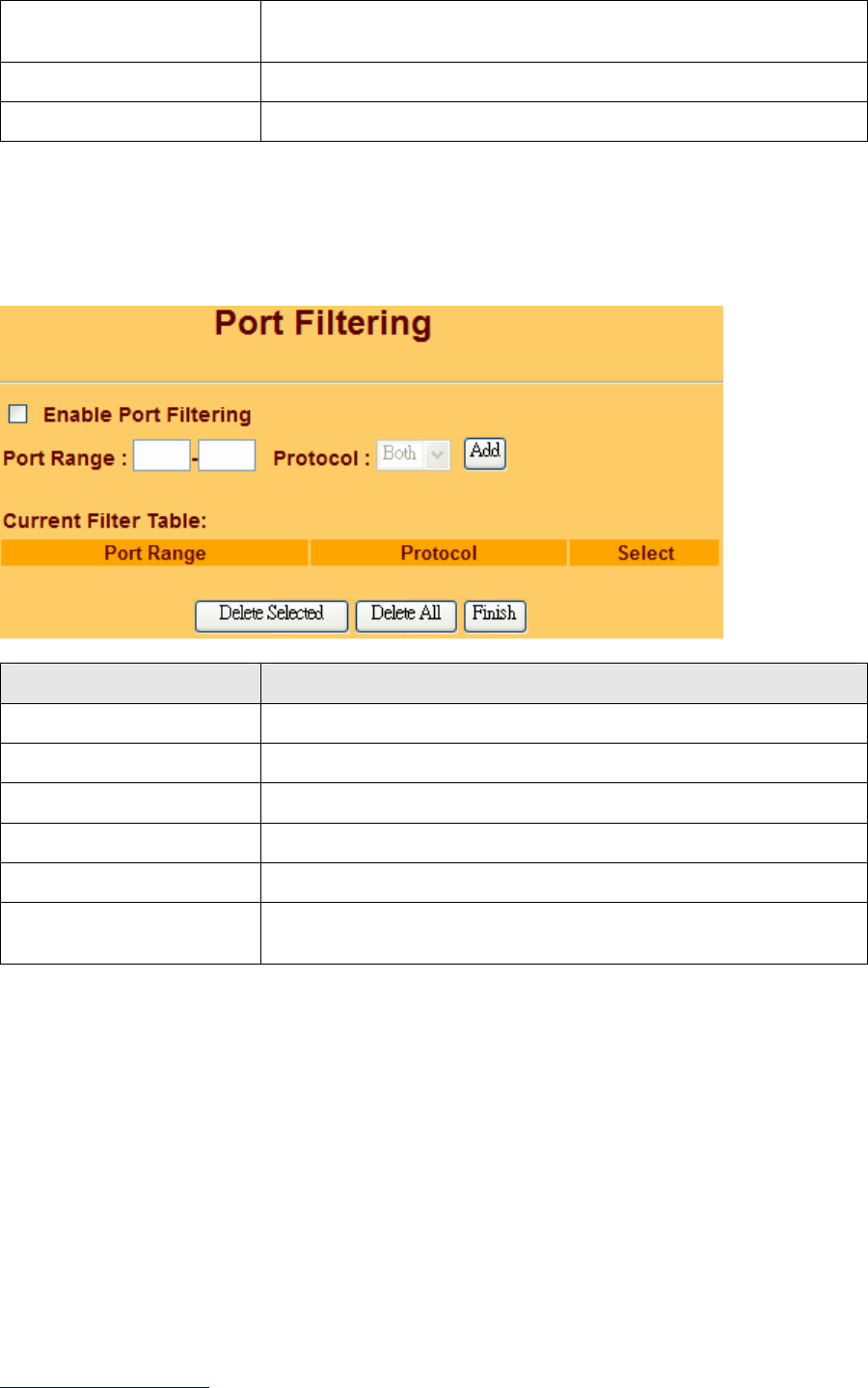Click the 'Port Range :' field label

click(x=66, y=458)
